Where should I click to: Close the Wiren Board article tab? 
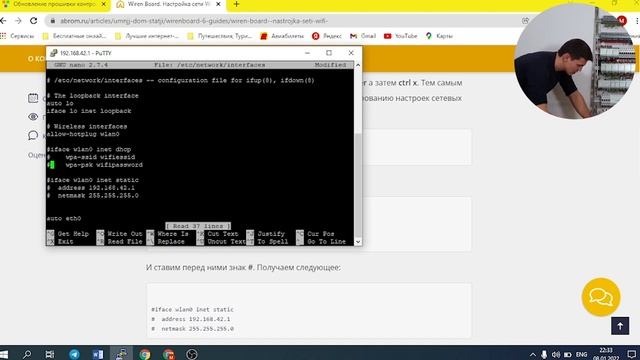tap(218, 4)
